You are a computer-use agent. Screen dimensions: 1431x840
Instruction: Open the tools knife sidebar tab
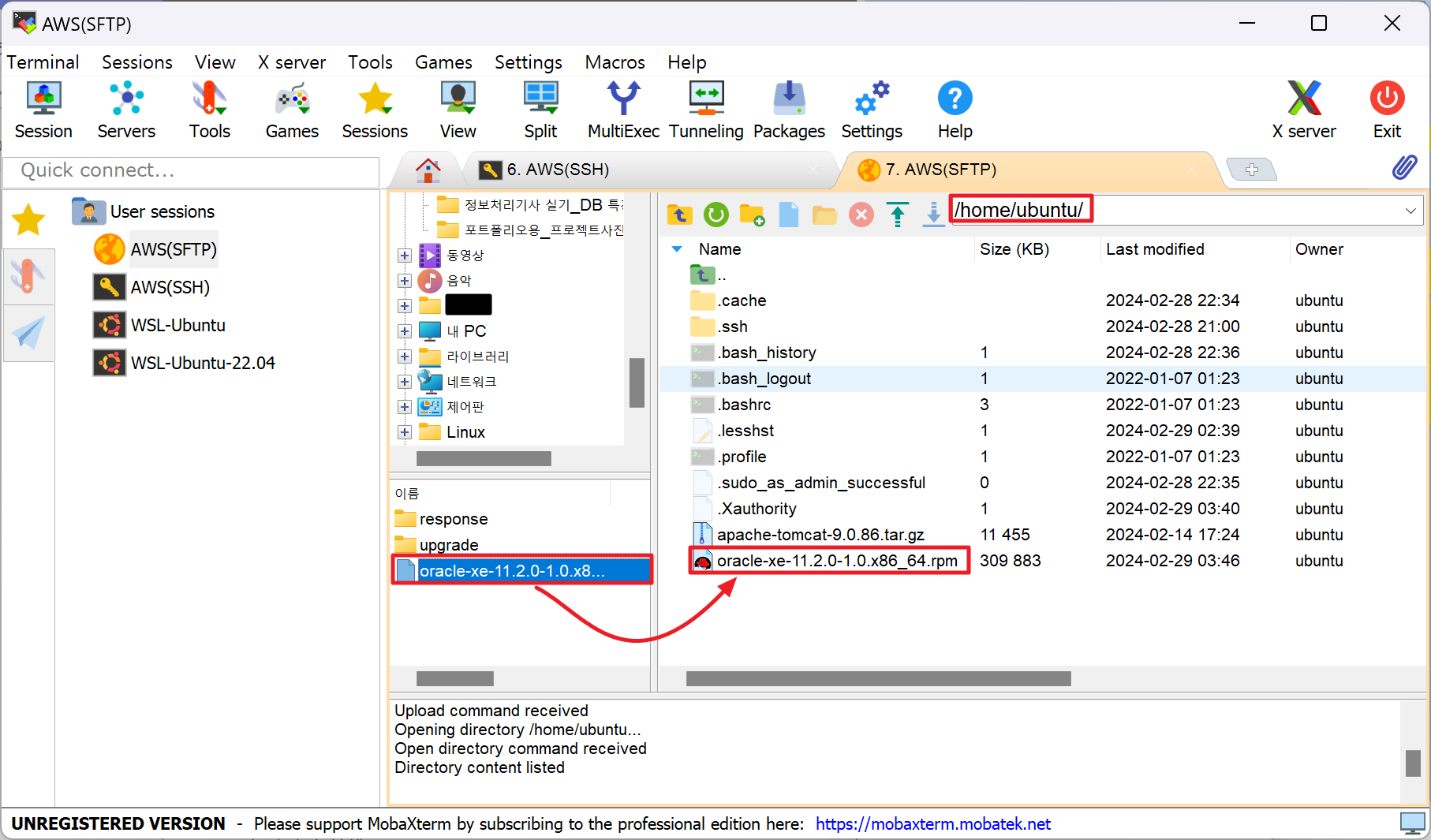28,276
